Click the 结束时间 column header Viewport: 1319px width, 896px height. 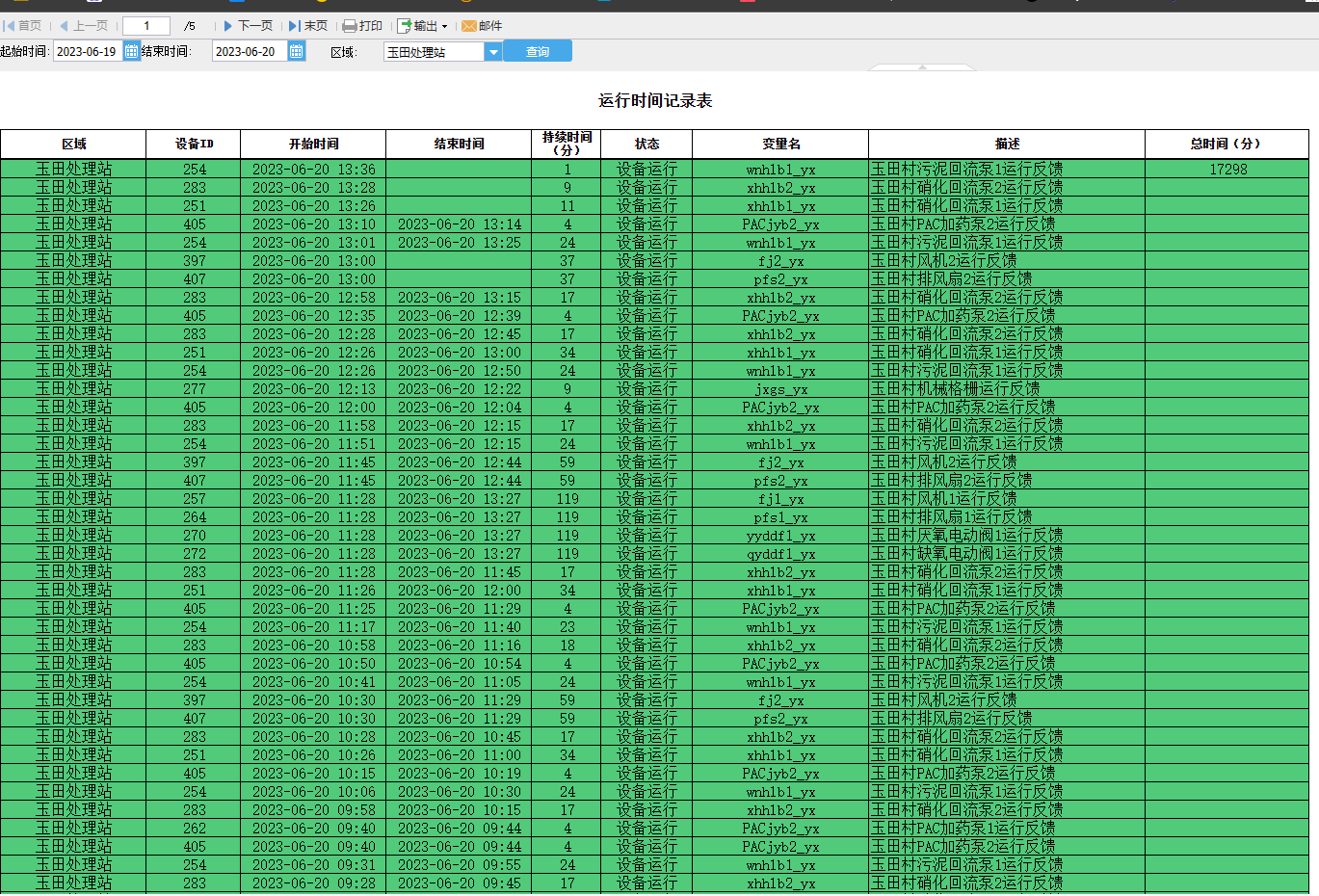coord(459,144)
